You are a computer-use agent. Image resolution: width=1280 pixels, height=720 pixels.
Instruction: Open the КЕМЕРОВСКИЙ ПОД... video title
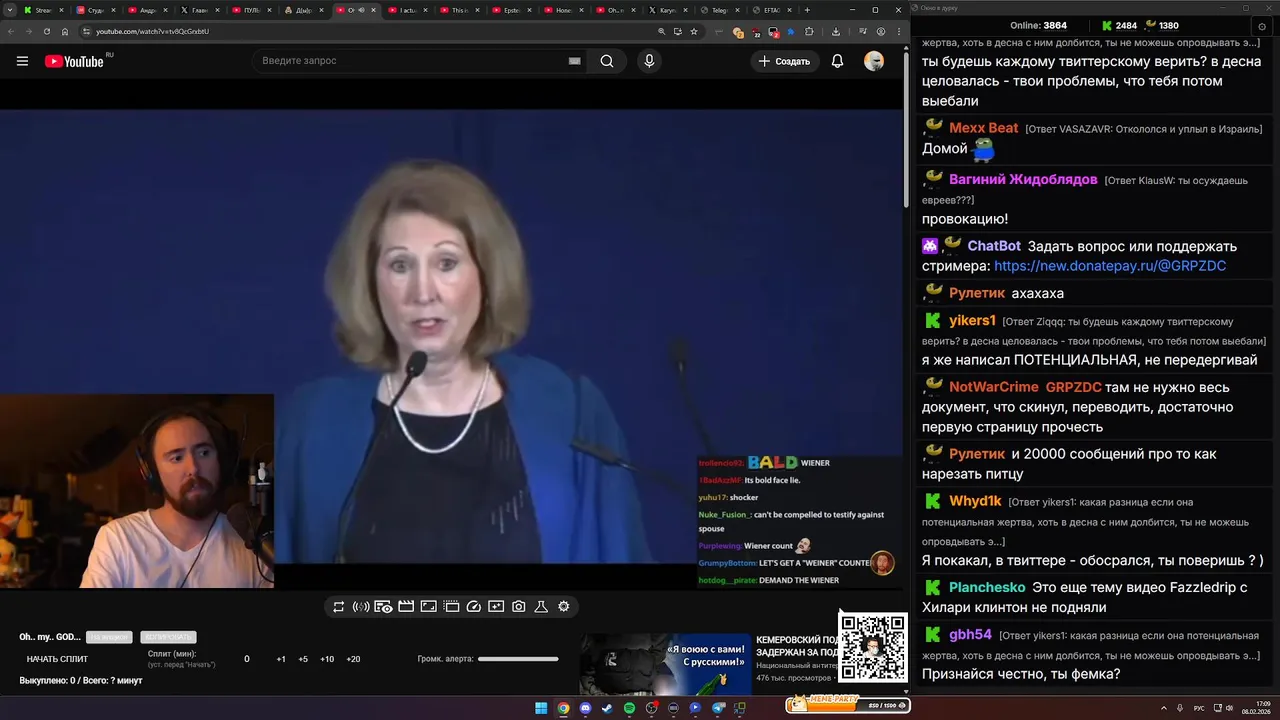[x=797, y=645]
